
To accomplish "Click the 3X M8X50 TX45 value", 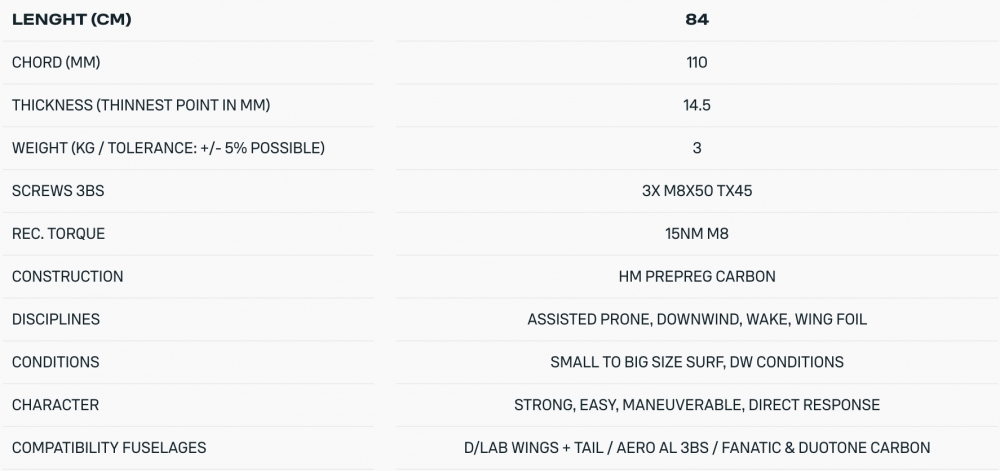I will pyautogui.click(x=697, y=191).
